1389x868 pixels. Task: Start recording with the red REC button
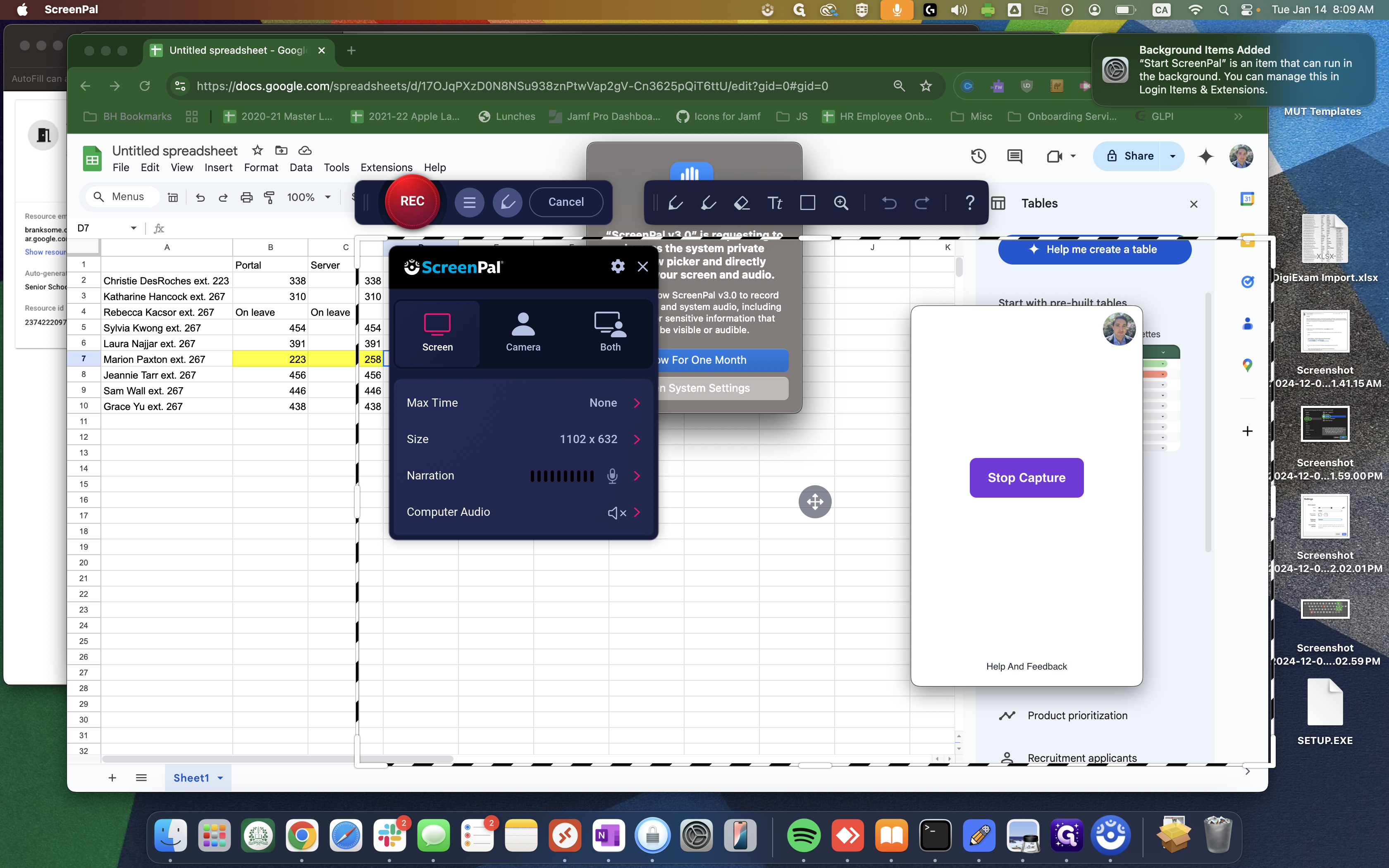coord(412,202)
